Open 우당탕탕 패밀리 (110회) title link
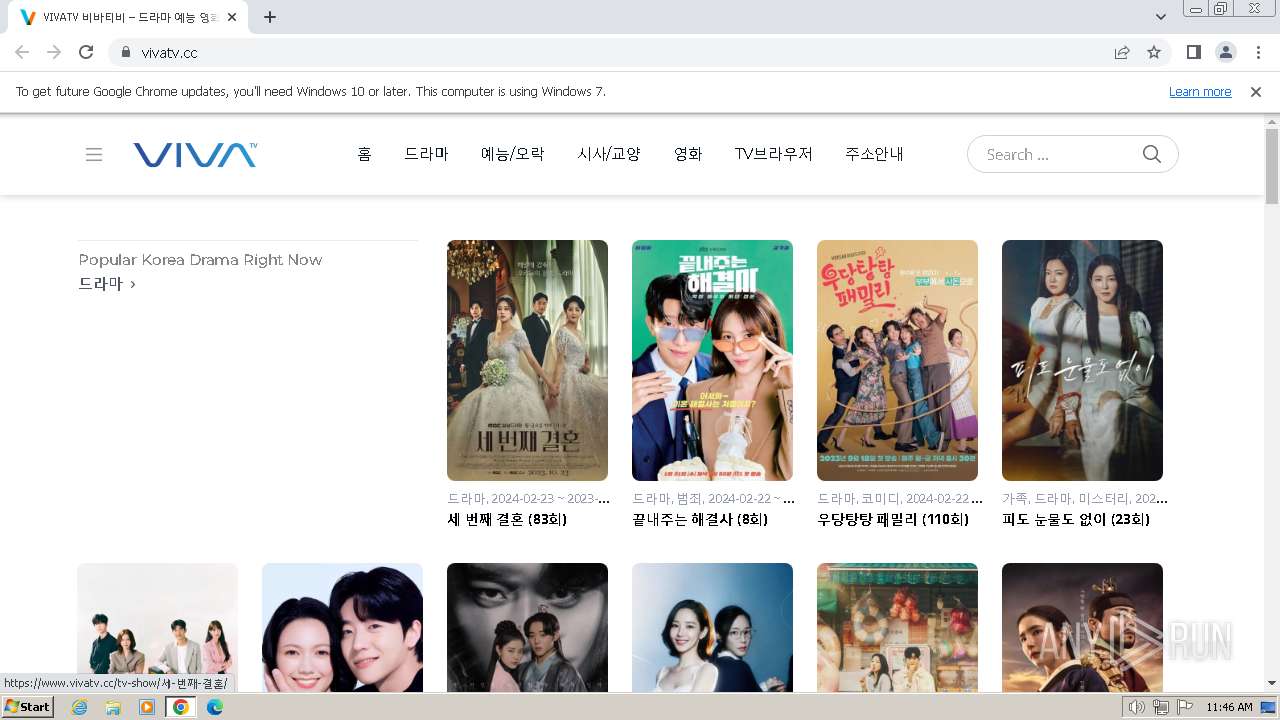This screenshot has width=1280, height=720. click(893, 519)
